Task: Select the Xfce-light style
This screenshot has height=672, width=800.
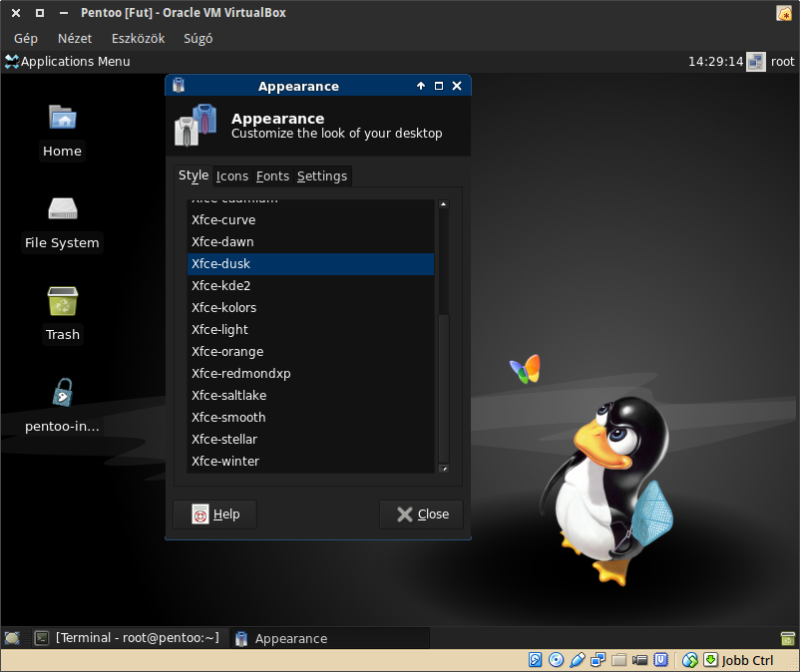Action: [x=311, y=330]
